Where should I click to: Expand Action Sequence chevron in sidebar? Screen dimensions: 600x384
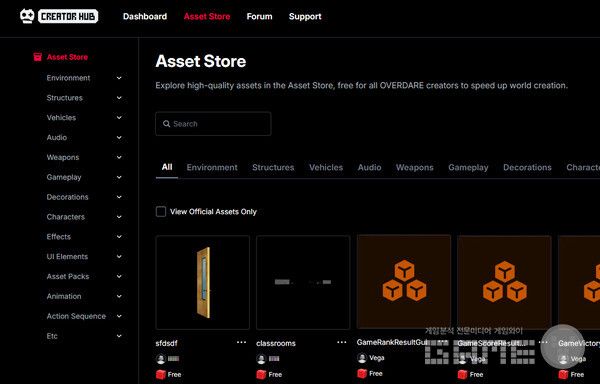pos(119,316)
